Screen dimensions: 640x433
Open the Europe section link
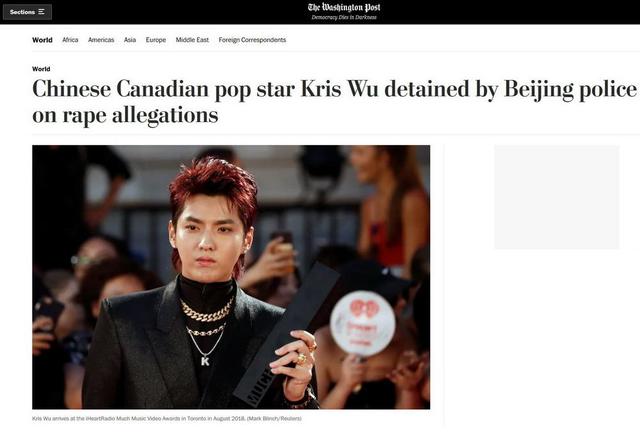click(x=156, y=40)
